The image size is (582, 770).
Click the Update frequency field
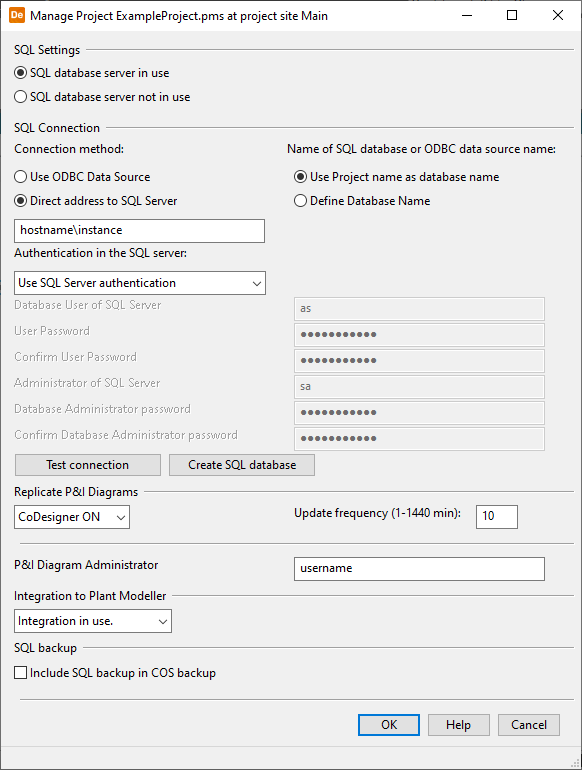pos(497,517)
